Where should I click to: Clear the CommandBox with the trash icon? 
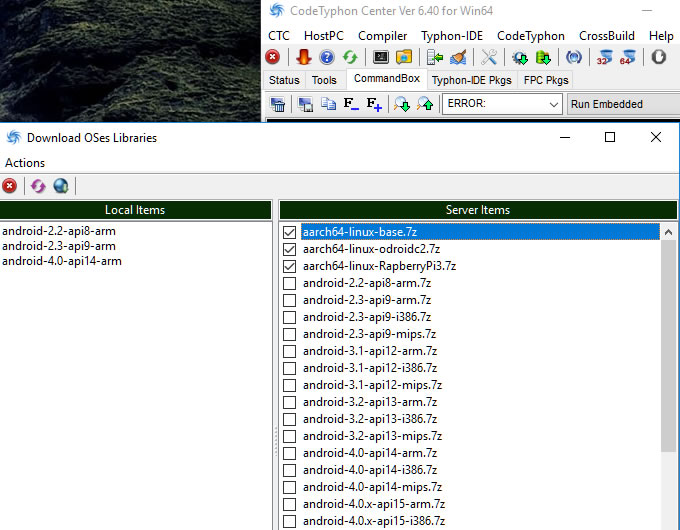pyautogui.click(x=278, y=105)
